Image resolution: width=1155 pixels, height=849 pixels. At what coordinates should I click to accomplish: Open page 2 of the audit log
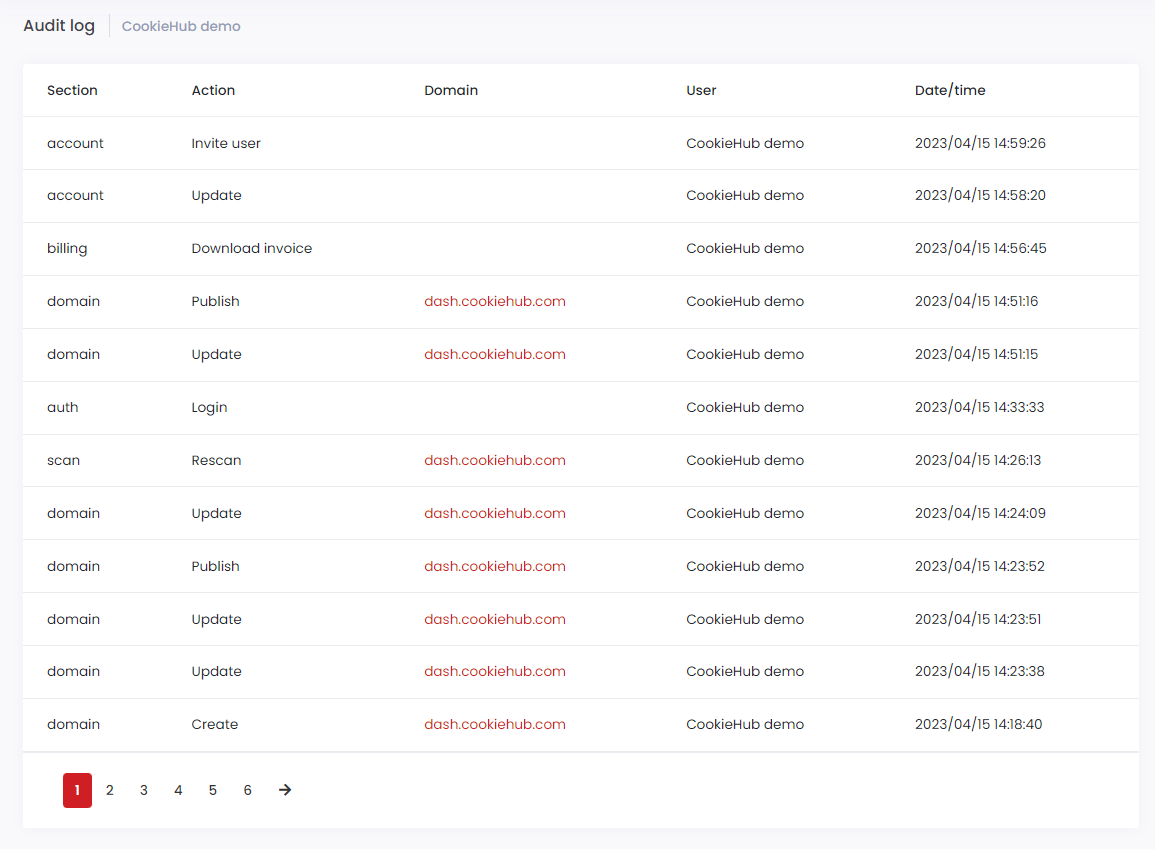click(110, 790)
